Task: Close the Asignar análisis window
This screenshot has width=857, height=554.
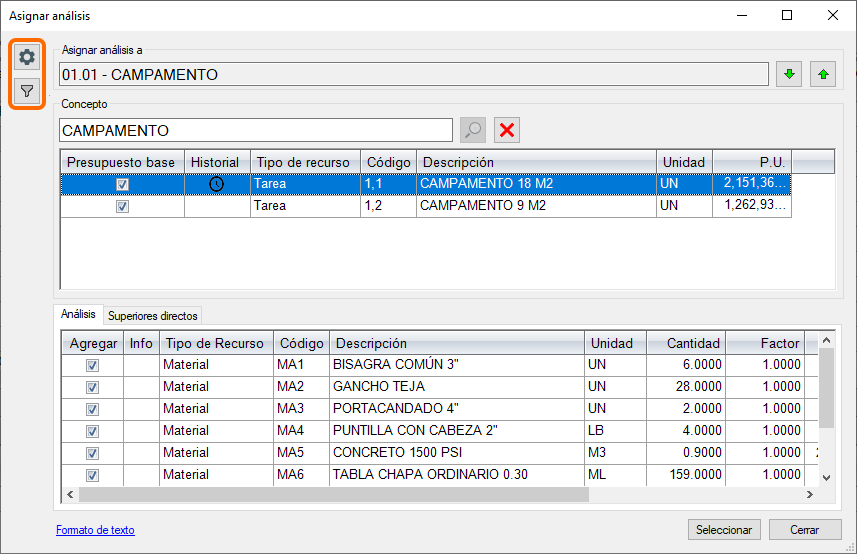Action: coord(832,15)
